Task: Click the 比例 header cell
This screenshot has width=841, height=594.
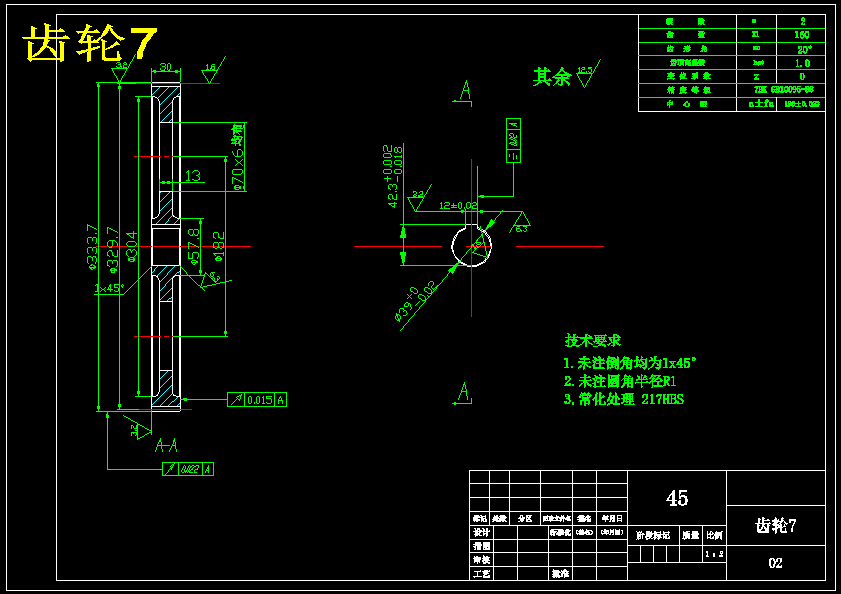Action: point(714,535)
